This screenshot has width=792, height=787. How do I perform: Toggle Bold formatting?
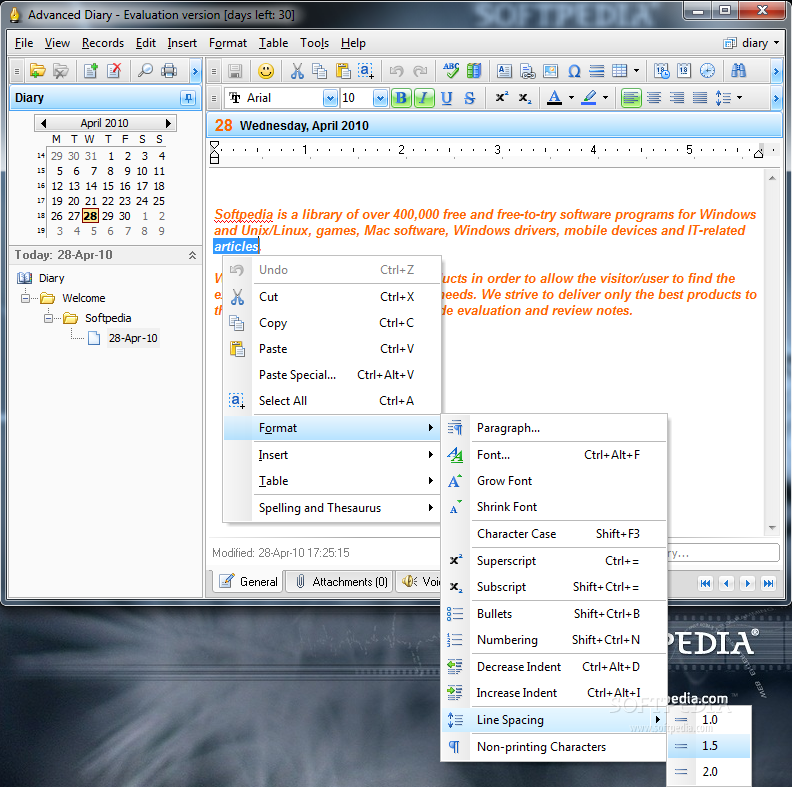point(401,97)
